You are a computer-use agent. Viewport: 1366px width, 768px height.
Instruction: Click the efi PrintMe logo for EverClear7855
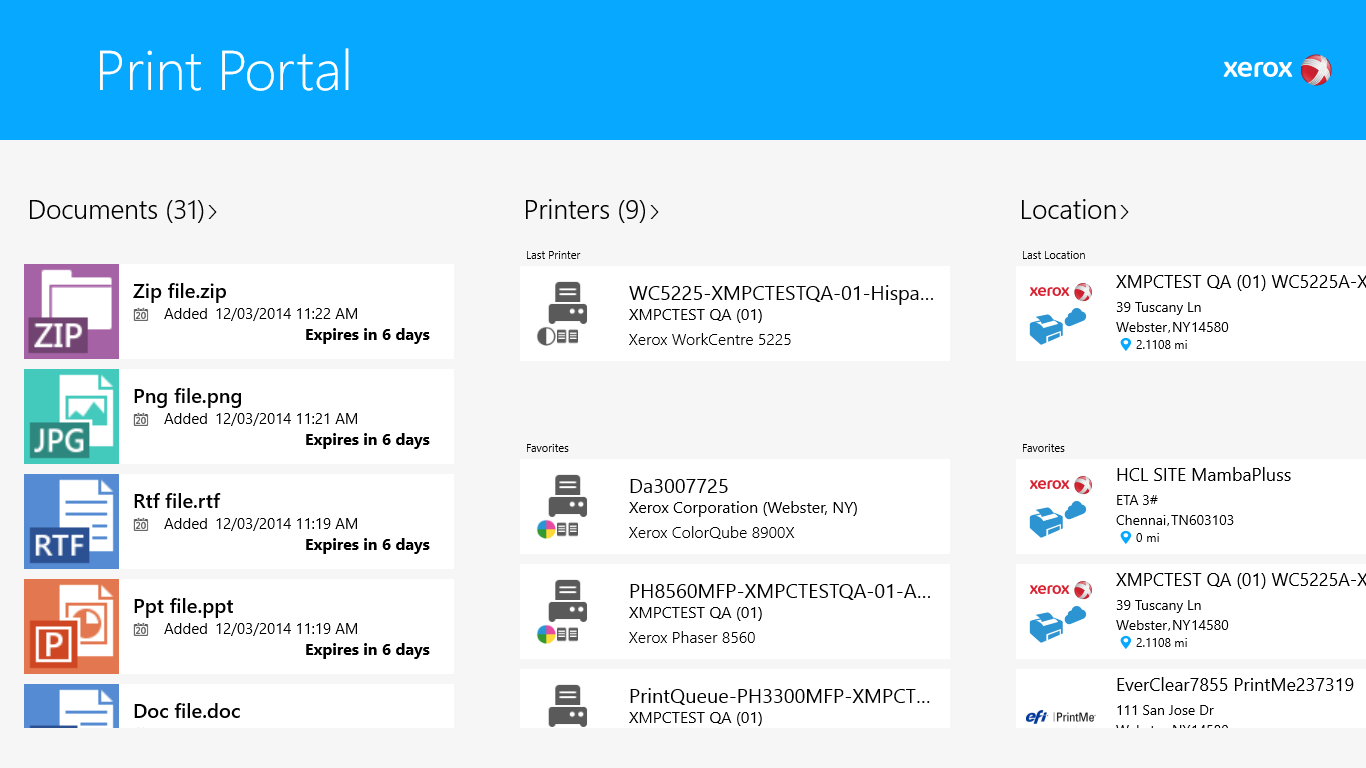click(x=1059, y=716)
